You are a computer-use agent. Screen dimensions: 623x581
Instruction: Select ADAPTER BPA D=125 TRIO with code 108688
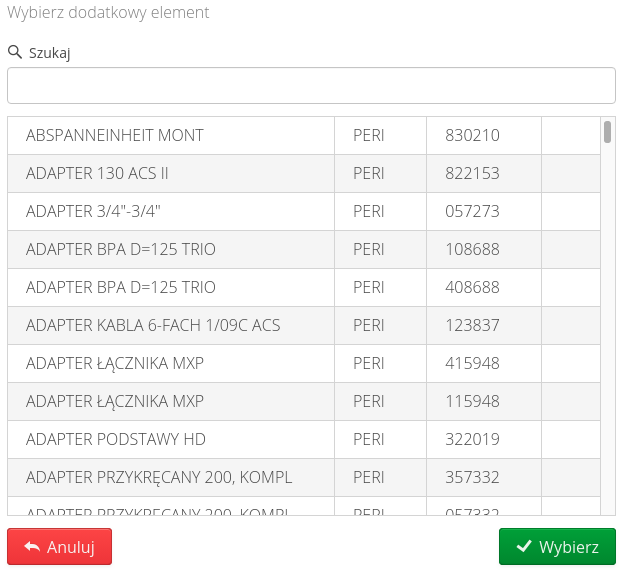[121, 249]
